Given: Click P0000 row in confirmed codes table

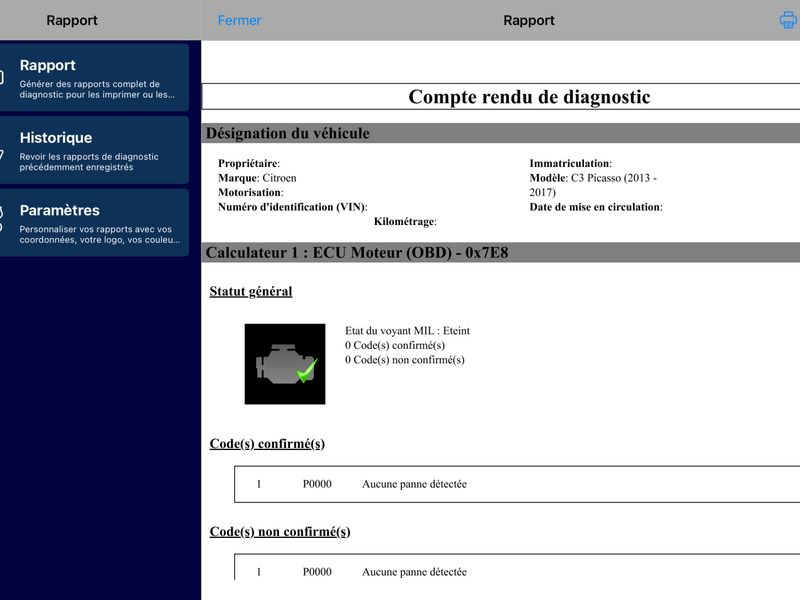Looking at the screenshot, I should 517,484.
